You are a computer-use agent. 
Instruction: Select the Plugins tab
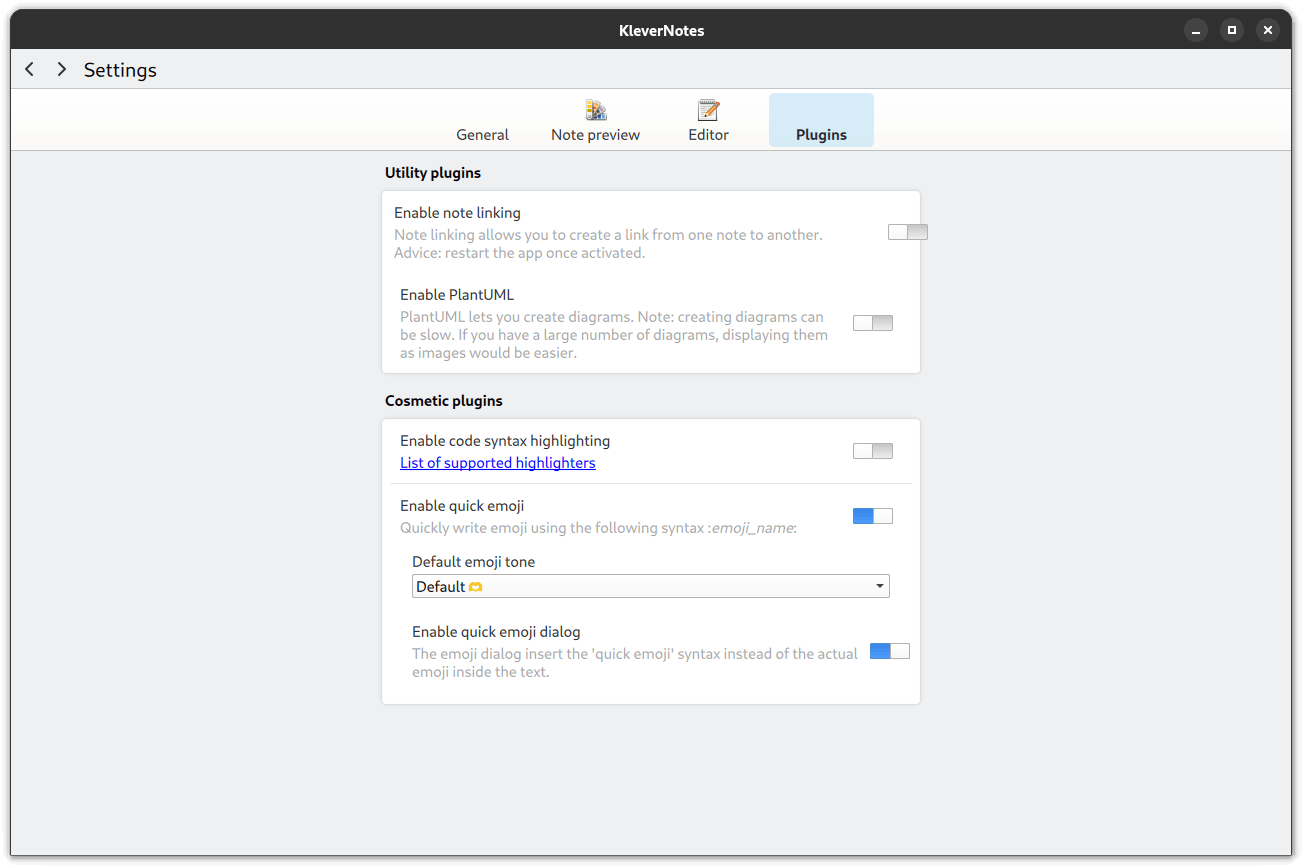(821, 135)
